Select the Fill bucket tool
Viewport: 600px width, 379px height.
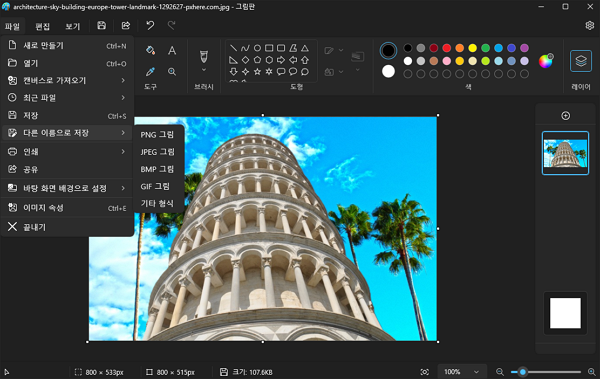pos(150,50)
